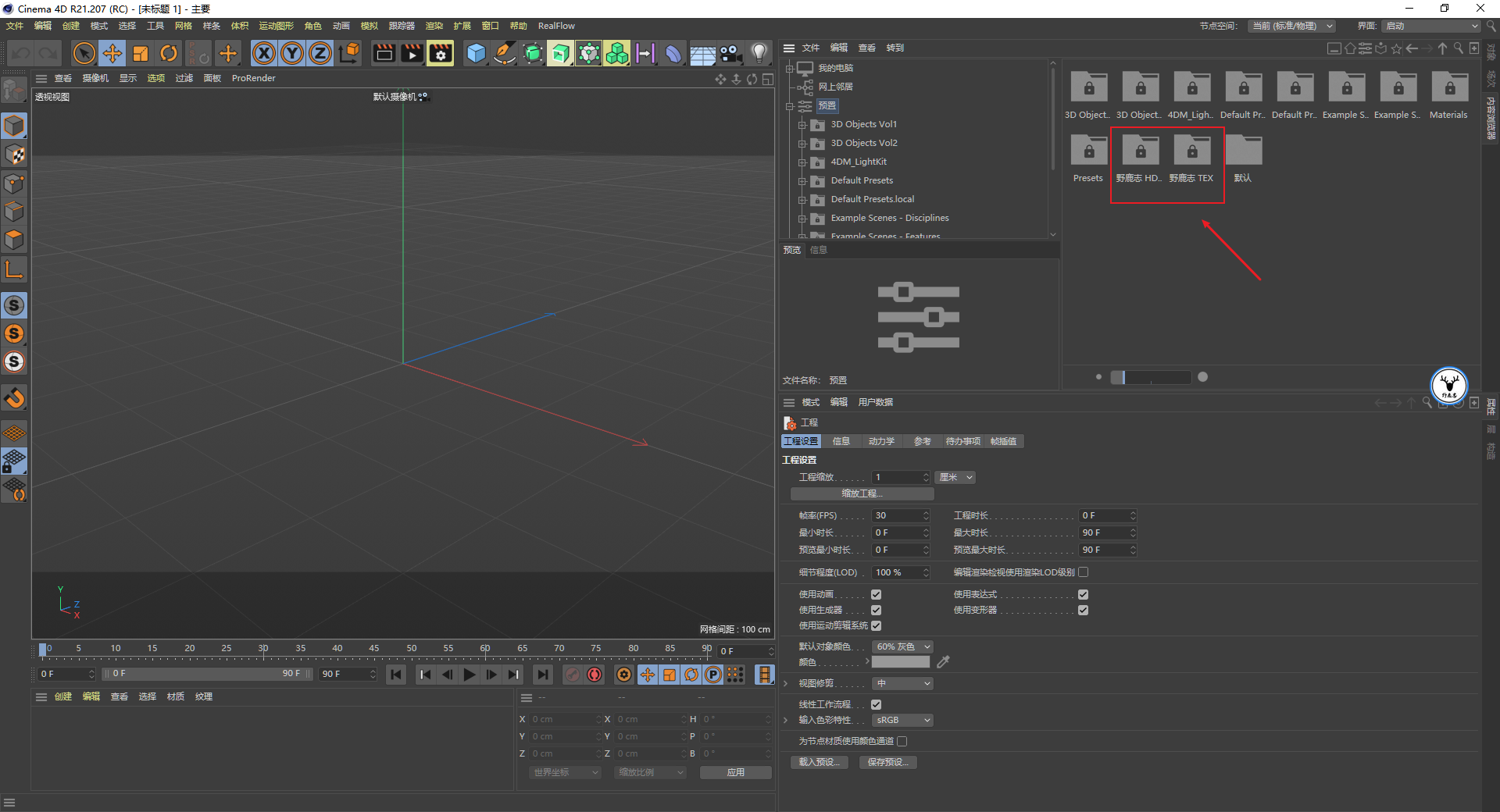
Task: Click frame 50 on timeline ruler
Action: click(411, 649)
